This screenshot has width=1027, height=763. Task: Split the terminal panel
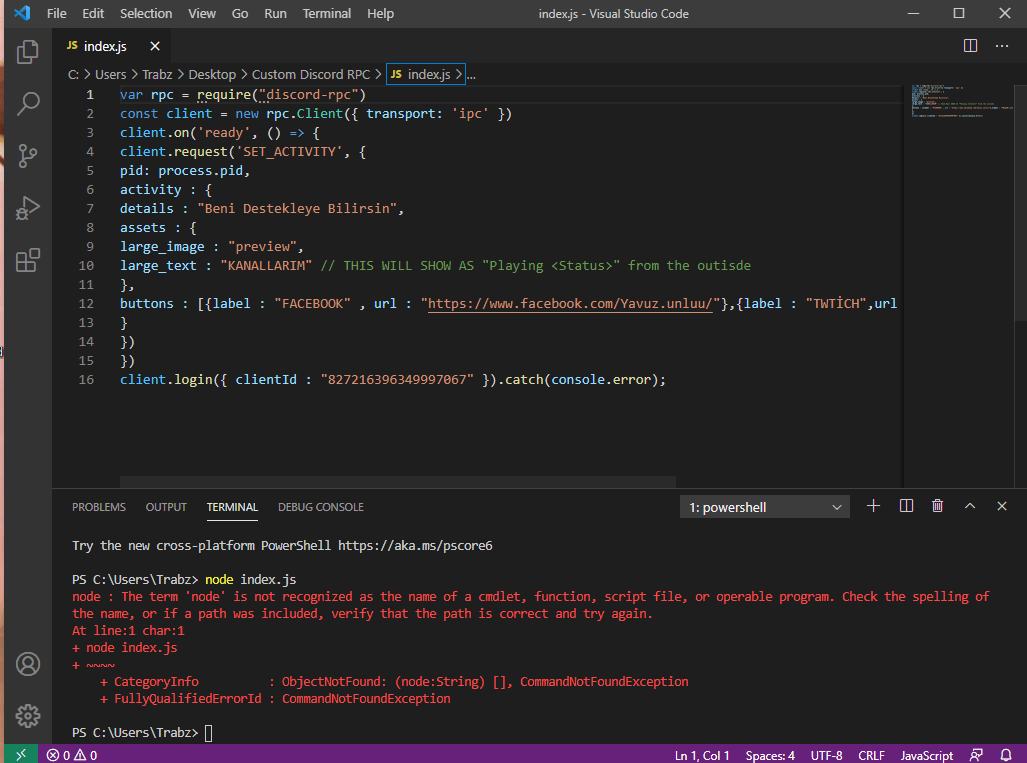click(x=906, y=506)
